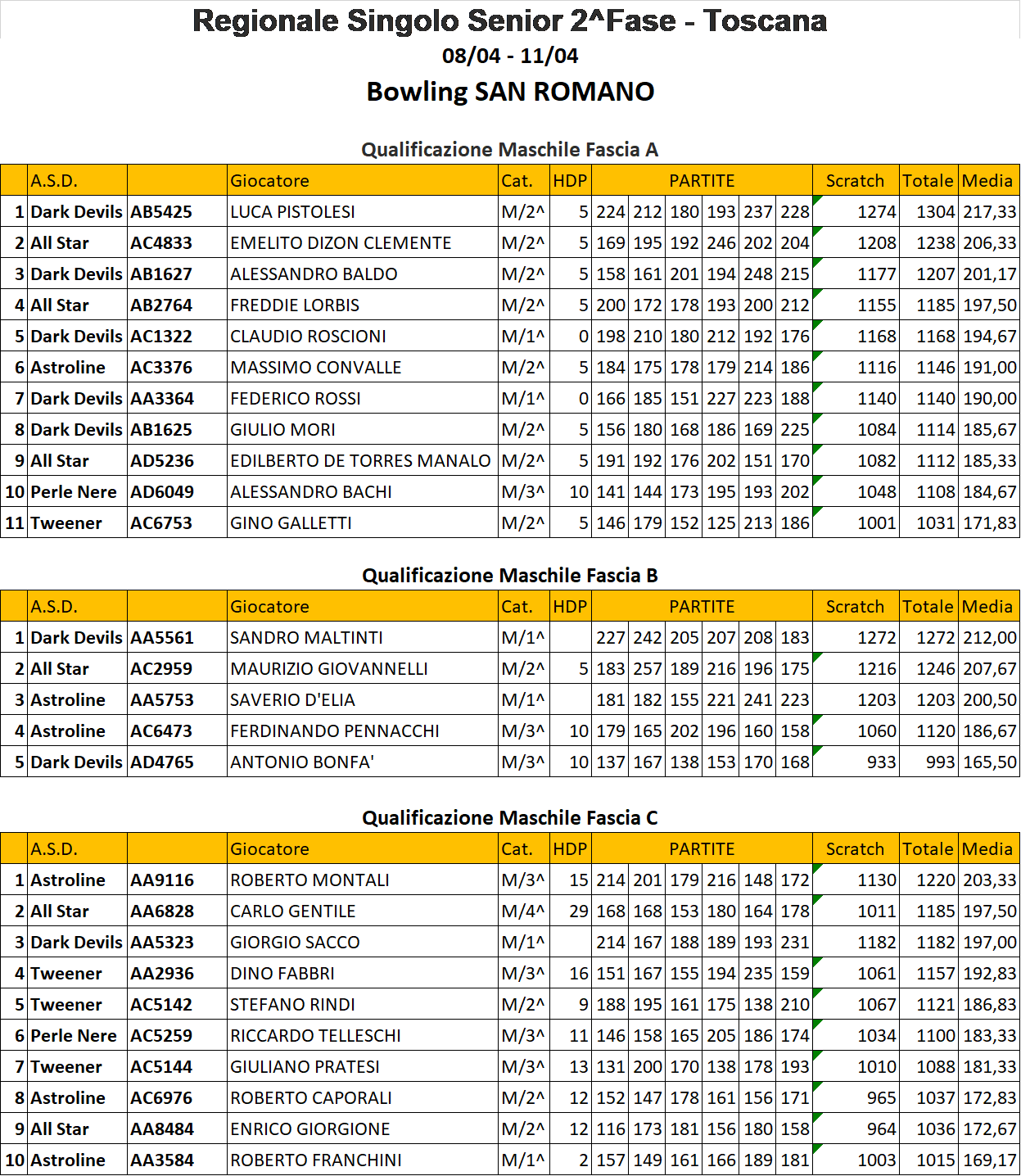Select player name 'GINO GALLETTI'
This screenshot has width=1021, height=1176.
291,523
